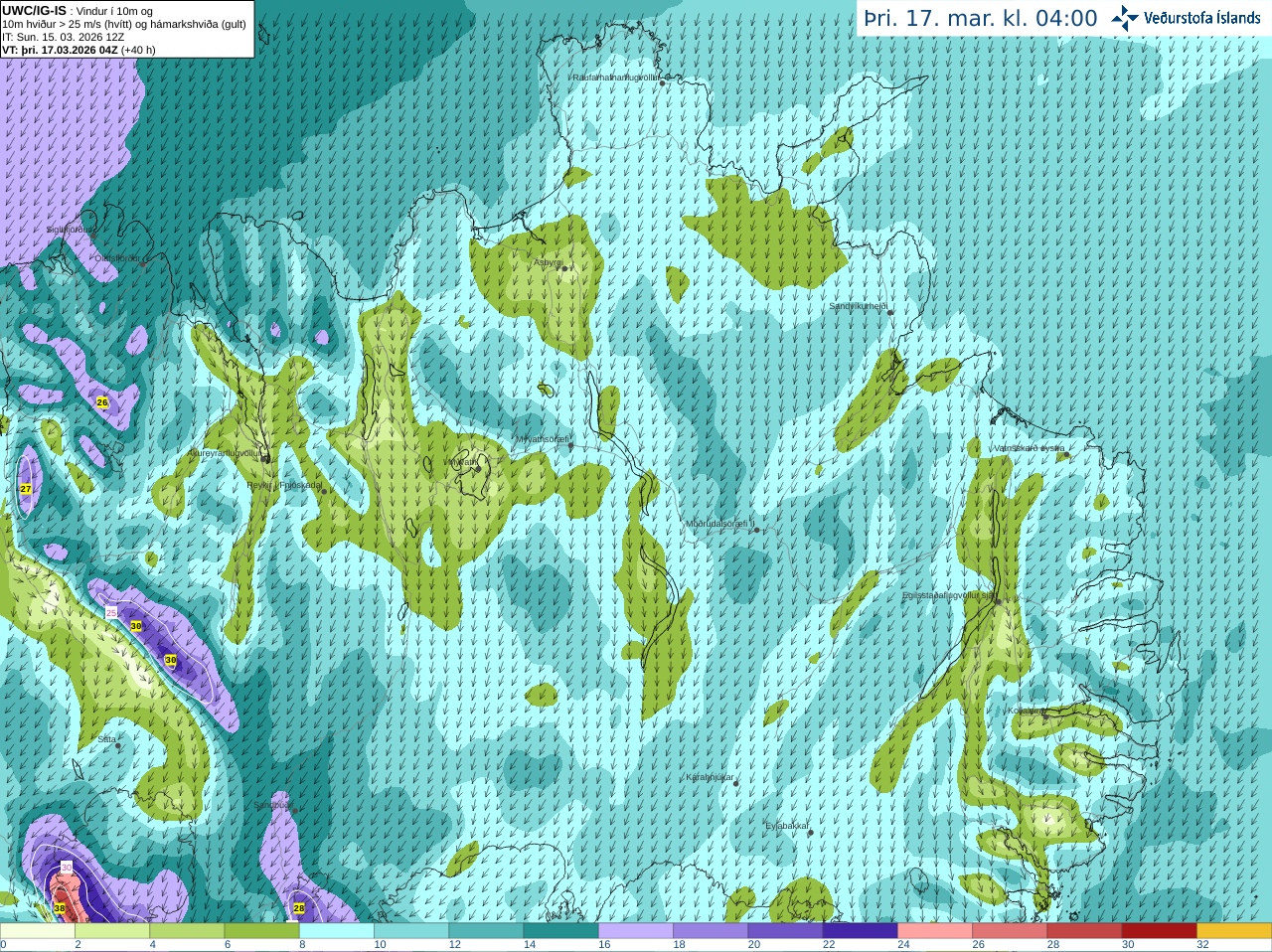Select the white 25 gust contour label
The height and width of the screenshot is (952, 1272).
tap(111, 613)
